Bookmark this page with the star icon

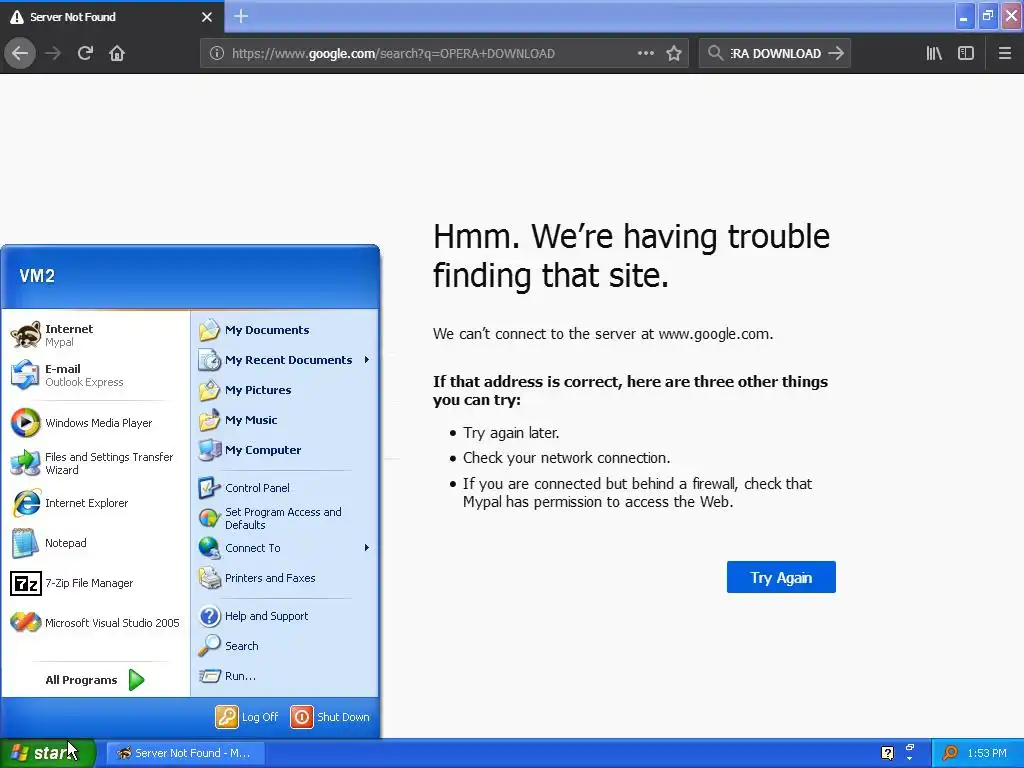(674, 53)
